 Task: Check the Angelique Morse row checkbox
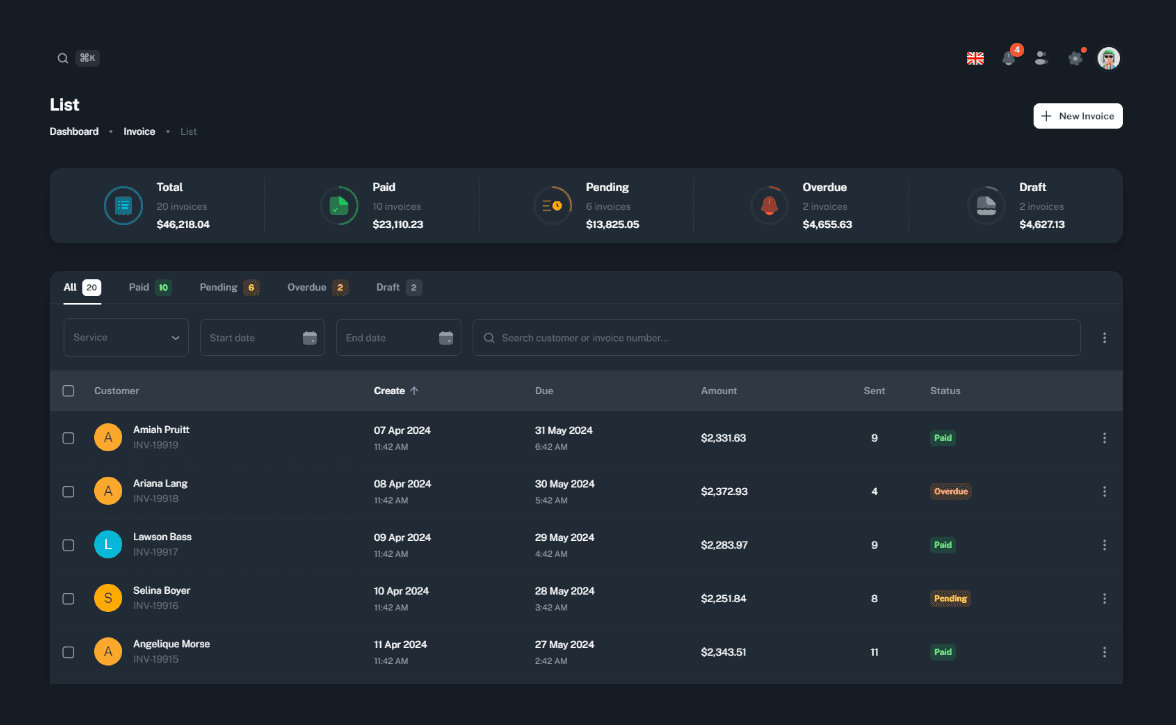[68, 652]
